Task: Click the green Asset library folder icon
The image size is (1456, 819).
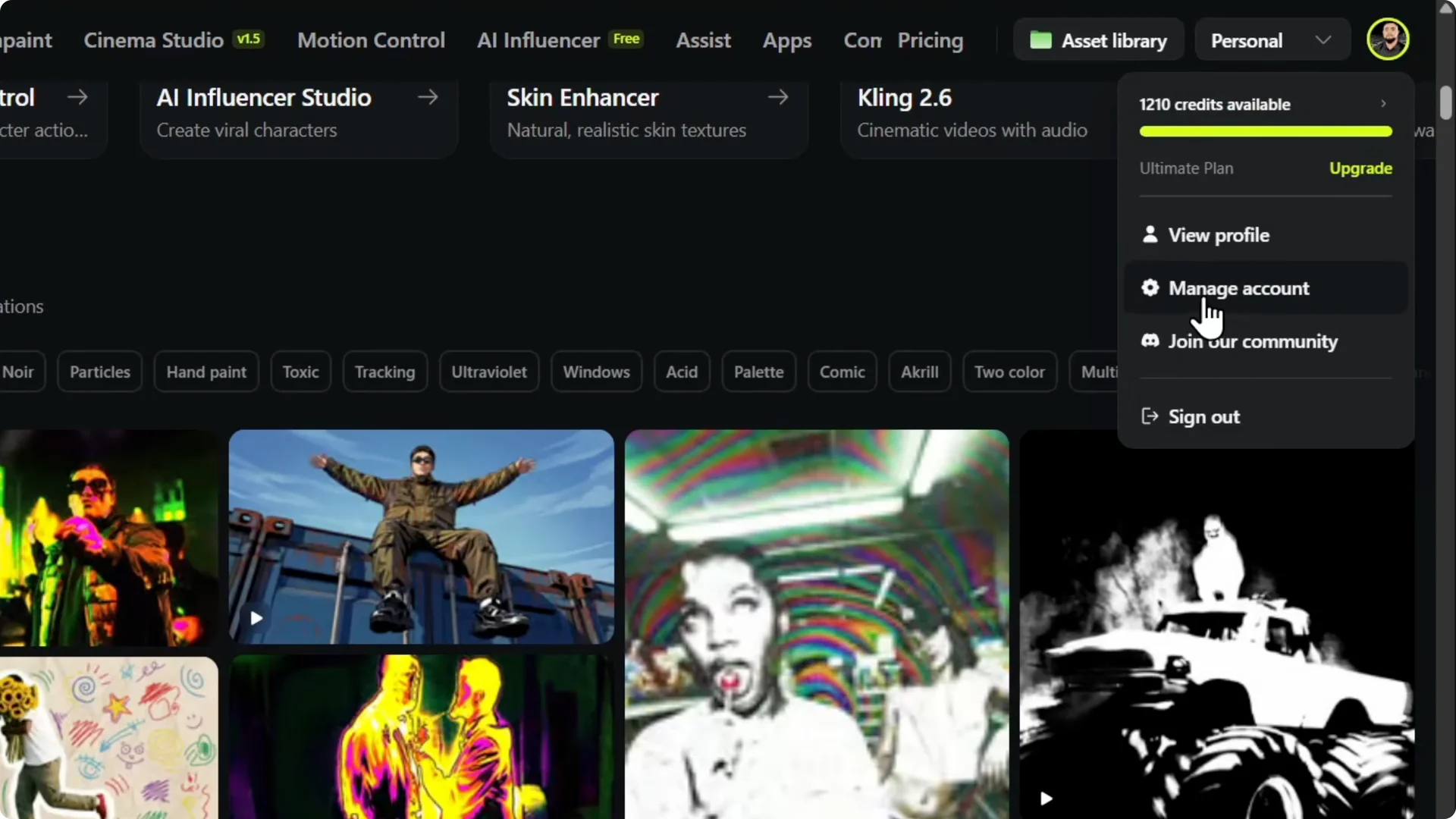Action: 1040,40
